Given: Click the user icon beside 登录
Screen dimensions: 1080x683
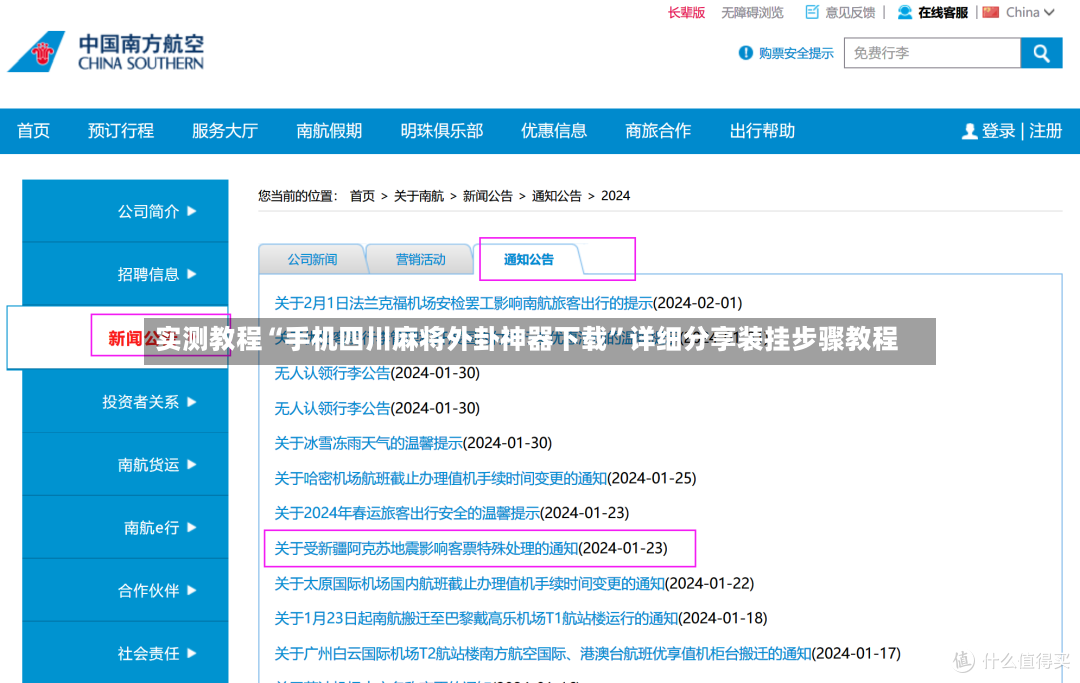Looking at the screenshot, I should (x=969, y=131).
